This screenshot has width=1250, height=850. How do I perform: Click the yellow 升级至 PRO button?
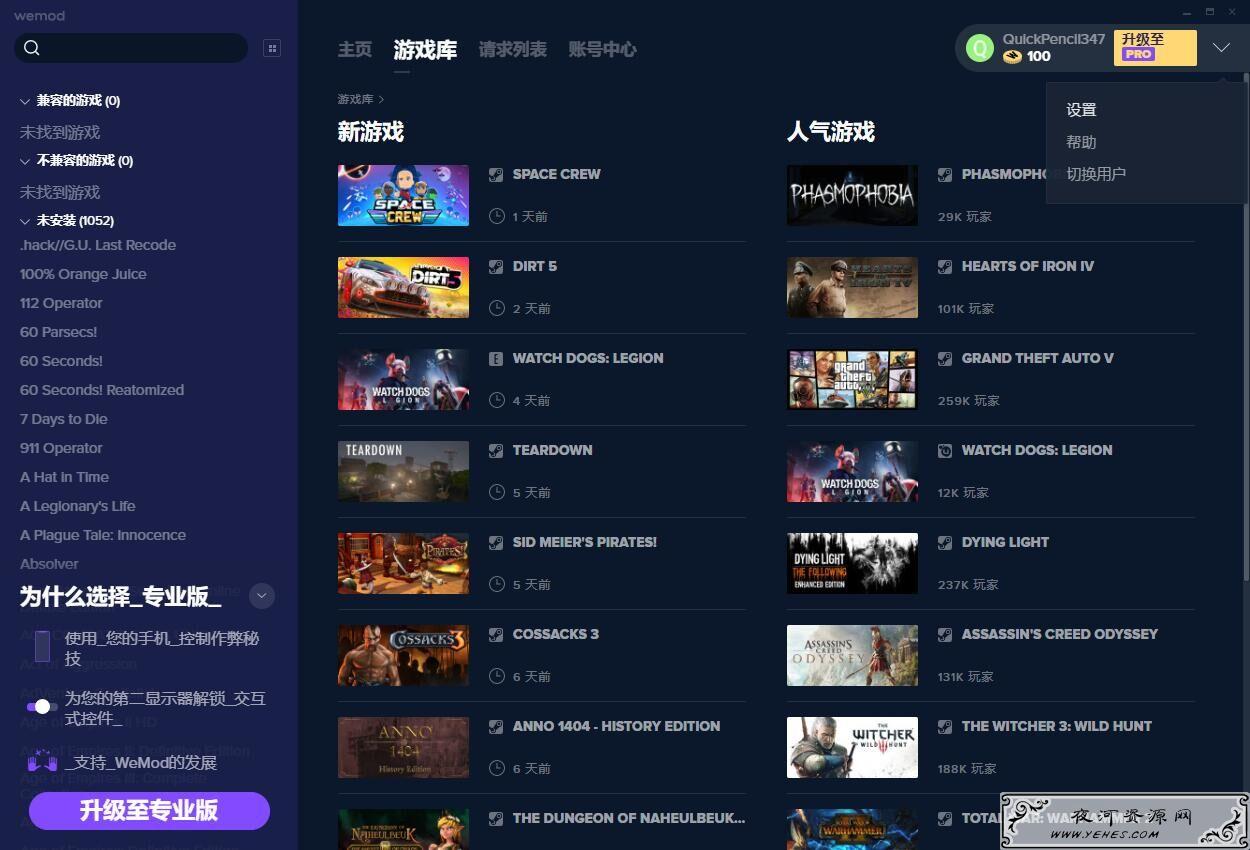(x=1155, y=47)
